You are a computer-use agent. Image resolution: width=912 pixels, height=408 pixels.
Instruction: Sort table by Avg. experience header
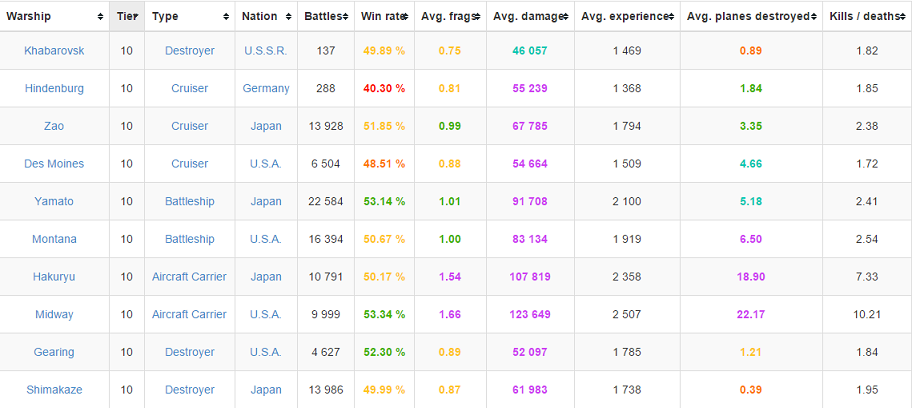627,16
